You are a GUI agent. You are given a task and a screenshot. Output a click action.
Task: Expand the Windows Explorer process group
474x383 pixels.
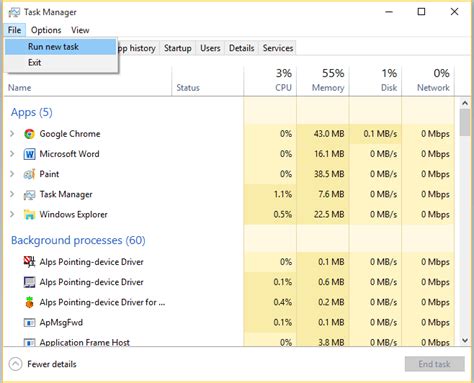[x=12, y=214]
